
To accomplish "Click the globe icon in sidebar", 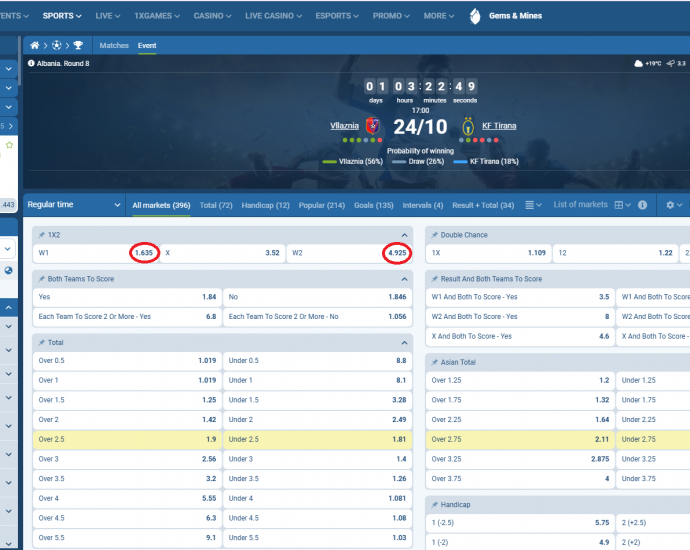I will (8, 270).
